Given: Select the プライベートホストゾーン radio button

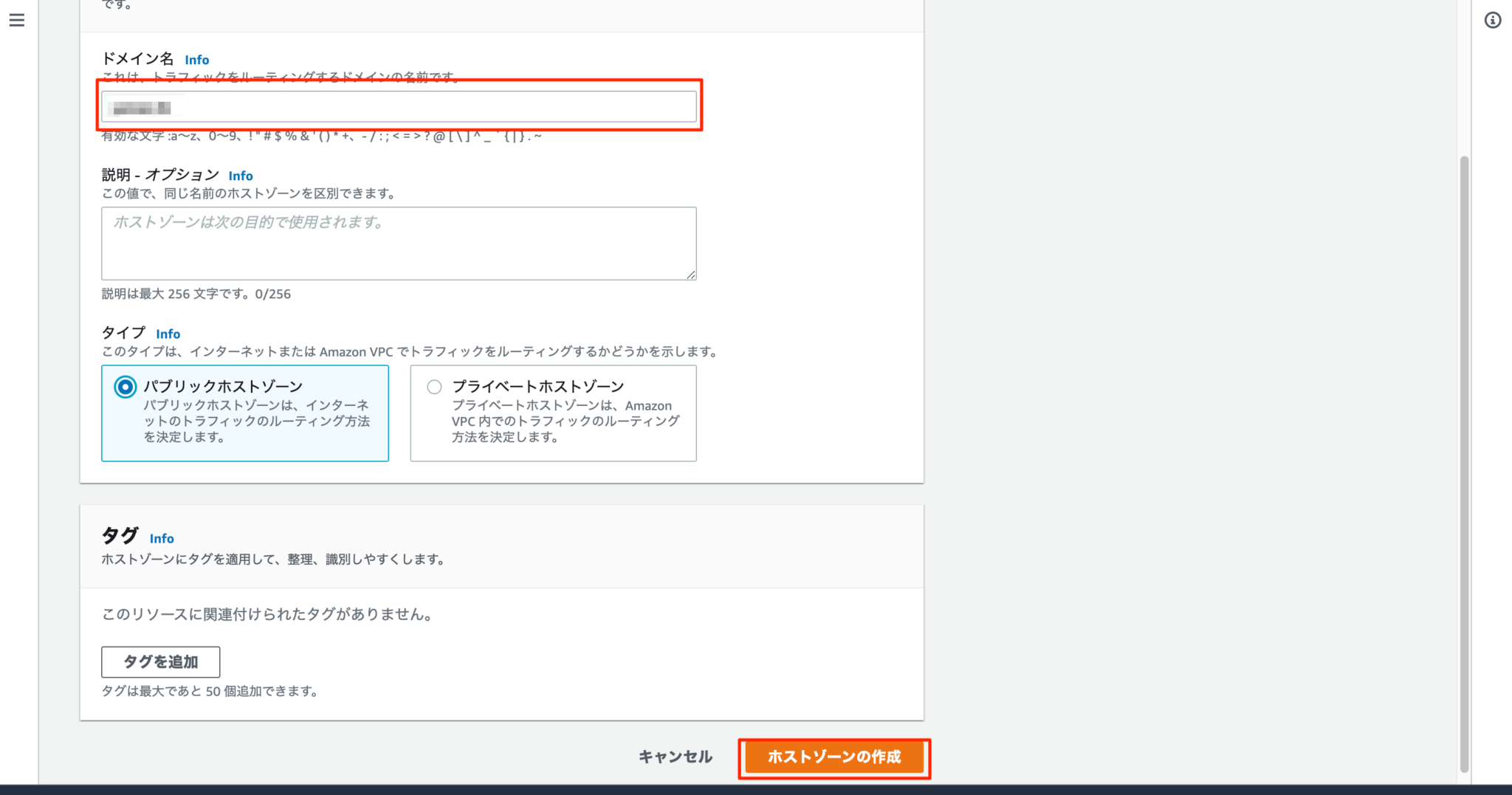Looking at the screenshot, I should 434,385.
